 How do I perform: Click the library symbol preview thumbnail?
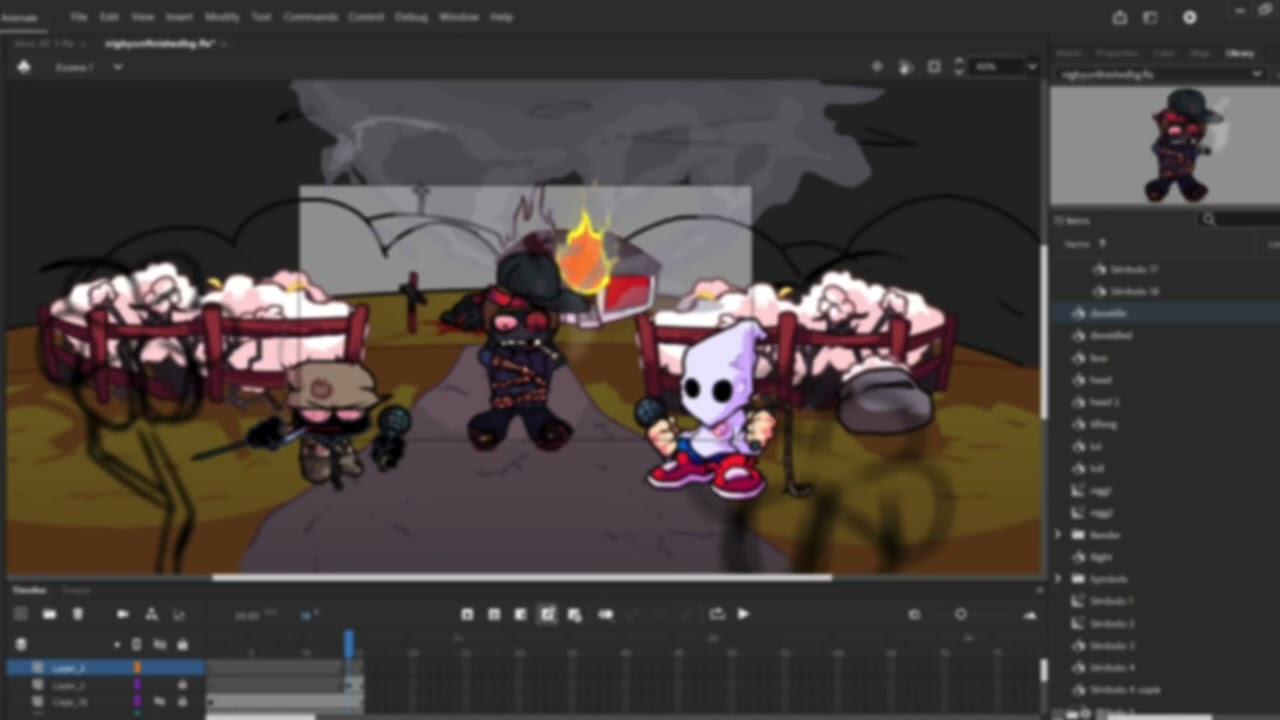(x=1165, y=145)
